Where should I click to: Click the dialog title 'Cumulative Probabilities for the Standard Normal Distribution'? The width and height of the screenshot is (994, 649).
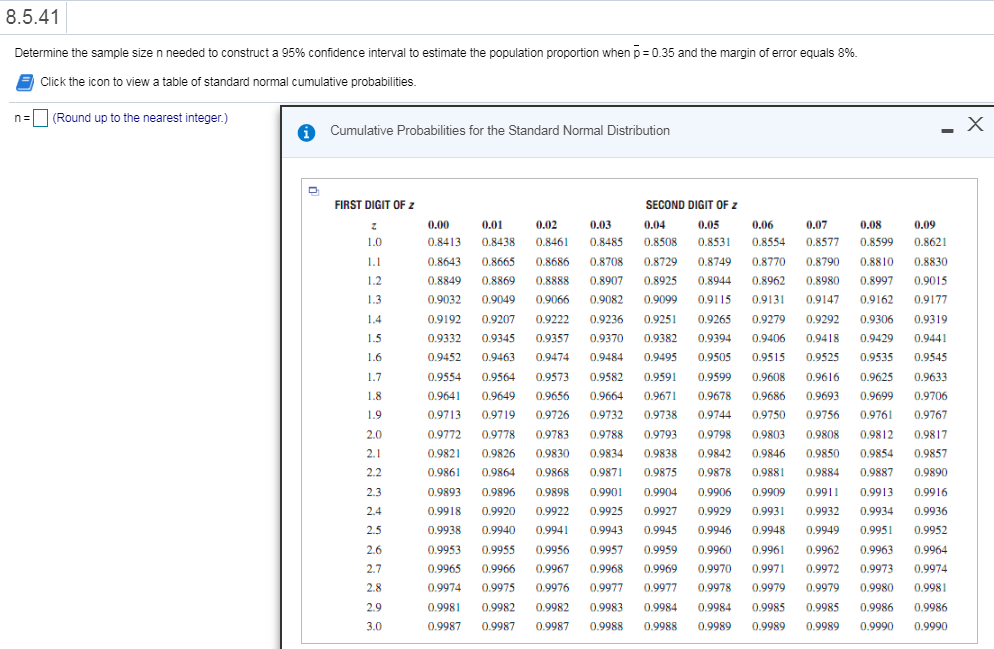(500, 131)
